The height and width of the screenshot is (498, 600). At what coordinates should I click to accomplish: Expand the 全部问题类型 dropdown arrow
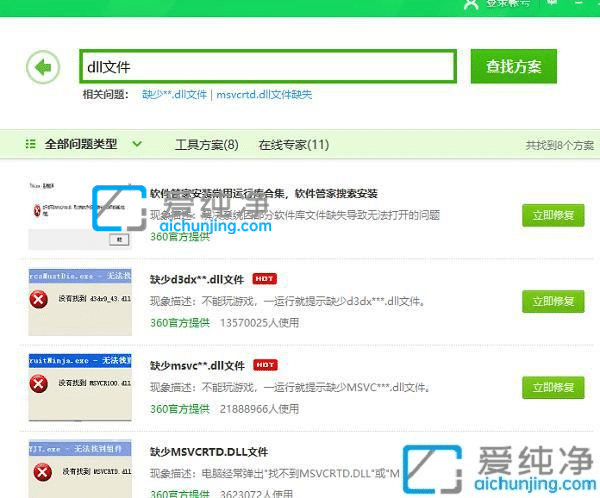click(137, 144)
